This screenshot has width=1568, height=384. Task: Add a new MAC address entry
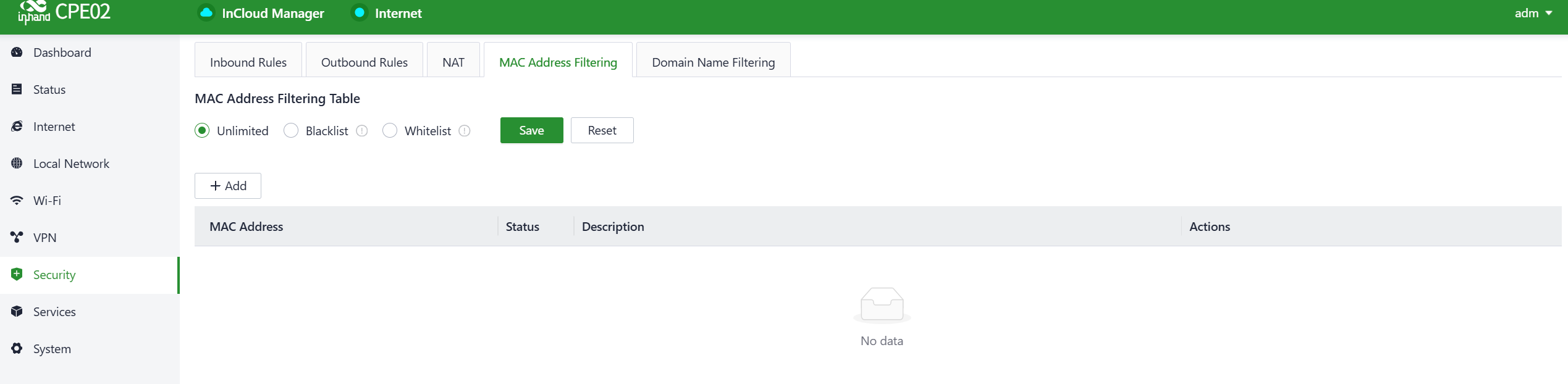[x=228, y=186]
